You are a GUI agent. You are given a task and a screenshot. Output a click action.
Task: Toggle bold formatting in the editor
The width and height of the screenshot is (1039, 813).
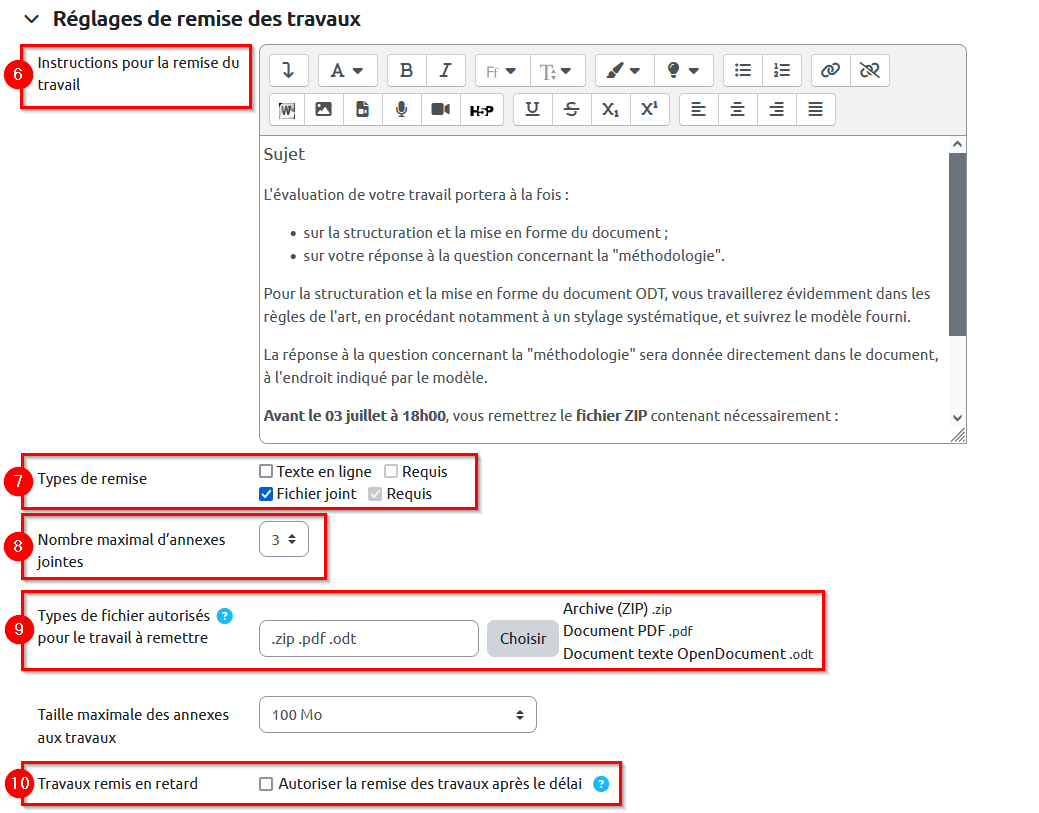click(x=406, y=70)
